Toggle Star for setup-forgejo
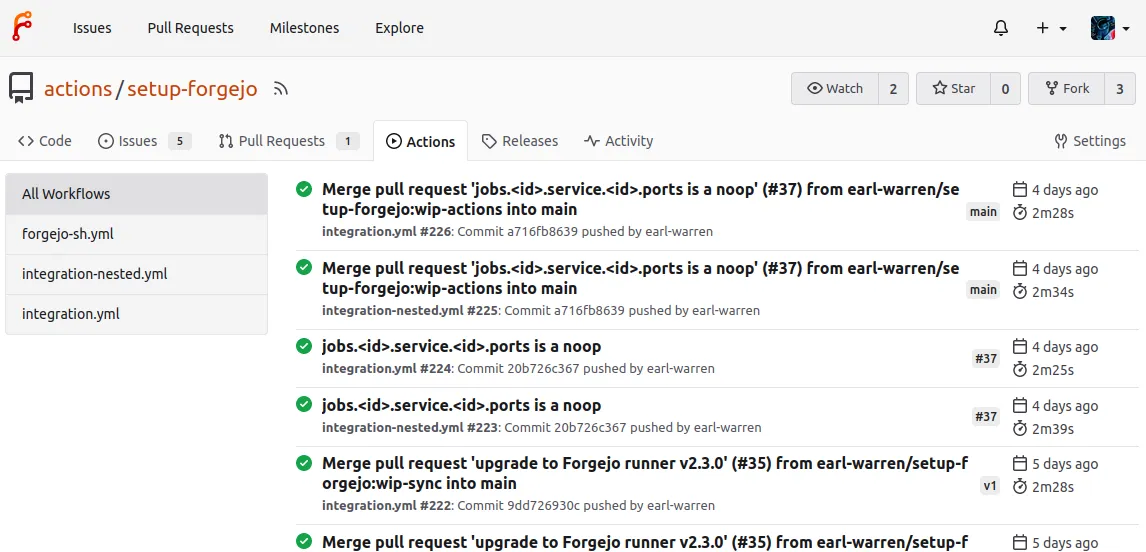This screenshot has width=1146, height=552. 953,89
